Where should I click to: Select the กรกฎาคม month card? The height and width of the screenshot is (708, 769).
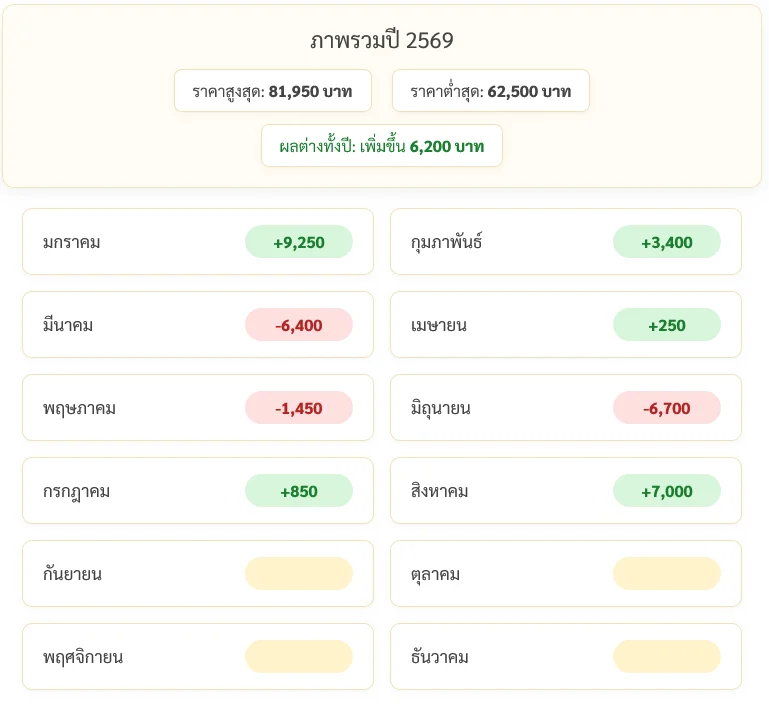click(198, 490)
